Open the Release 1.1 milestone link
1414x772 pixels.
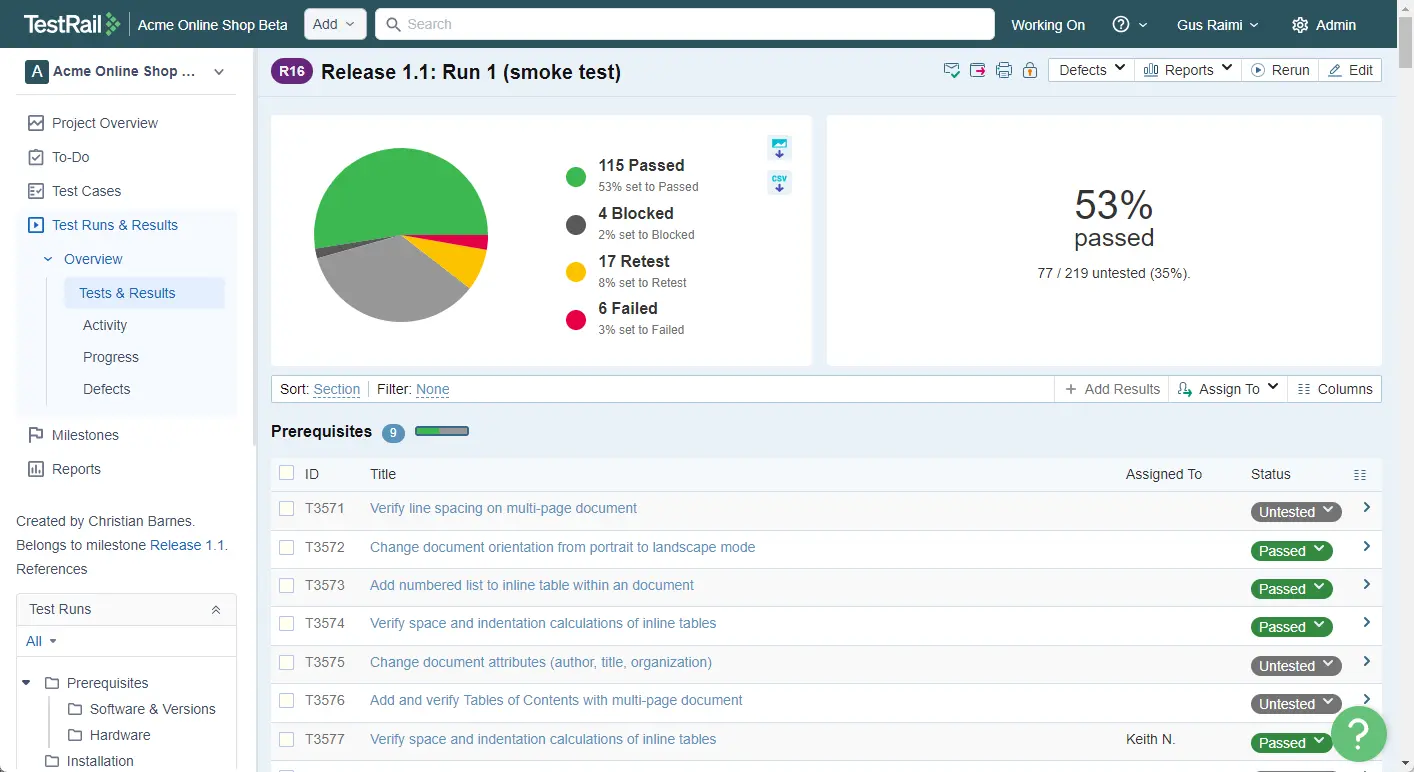point(187,545)
